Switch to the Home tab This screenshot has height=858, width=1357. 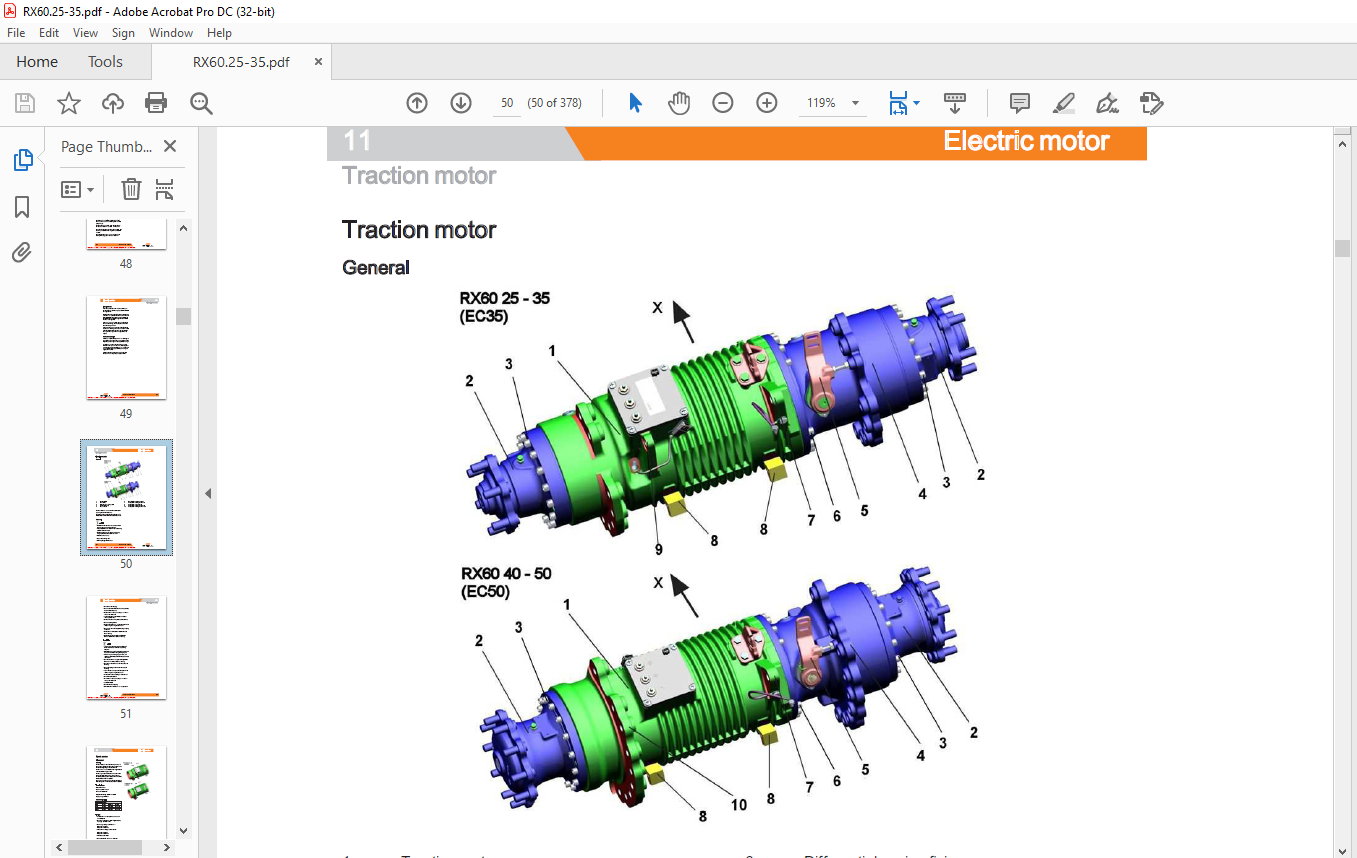tap(37, 62)
